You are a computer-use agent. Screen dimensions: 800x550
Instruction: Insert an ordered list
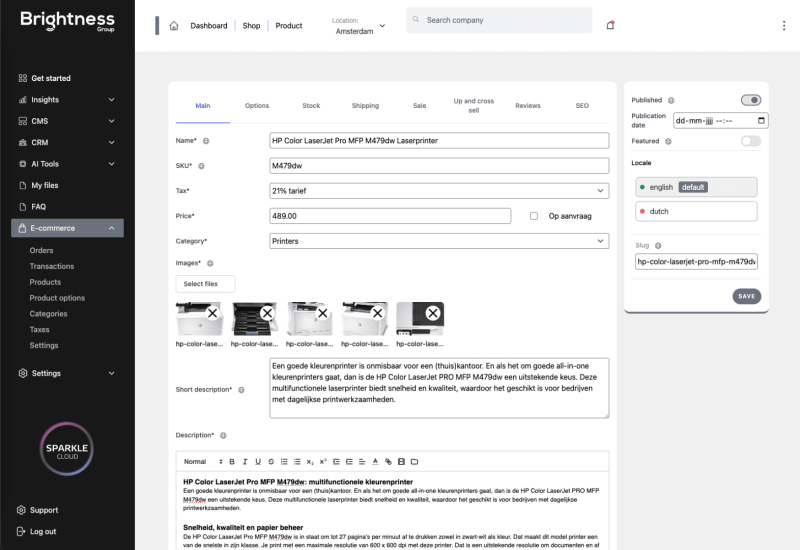(284, 461)
